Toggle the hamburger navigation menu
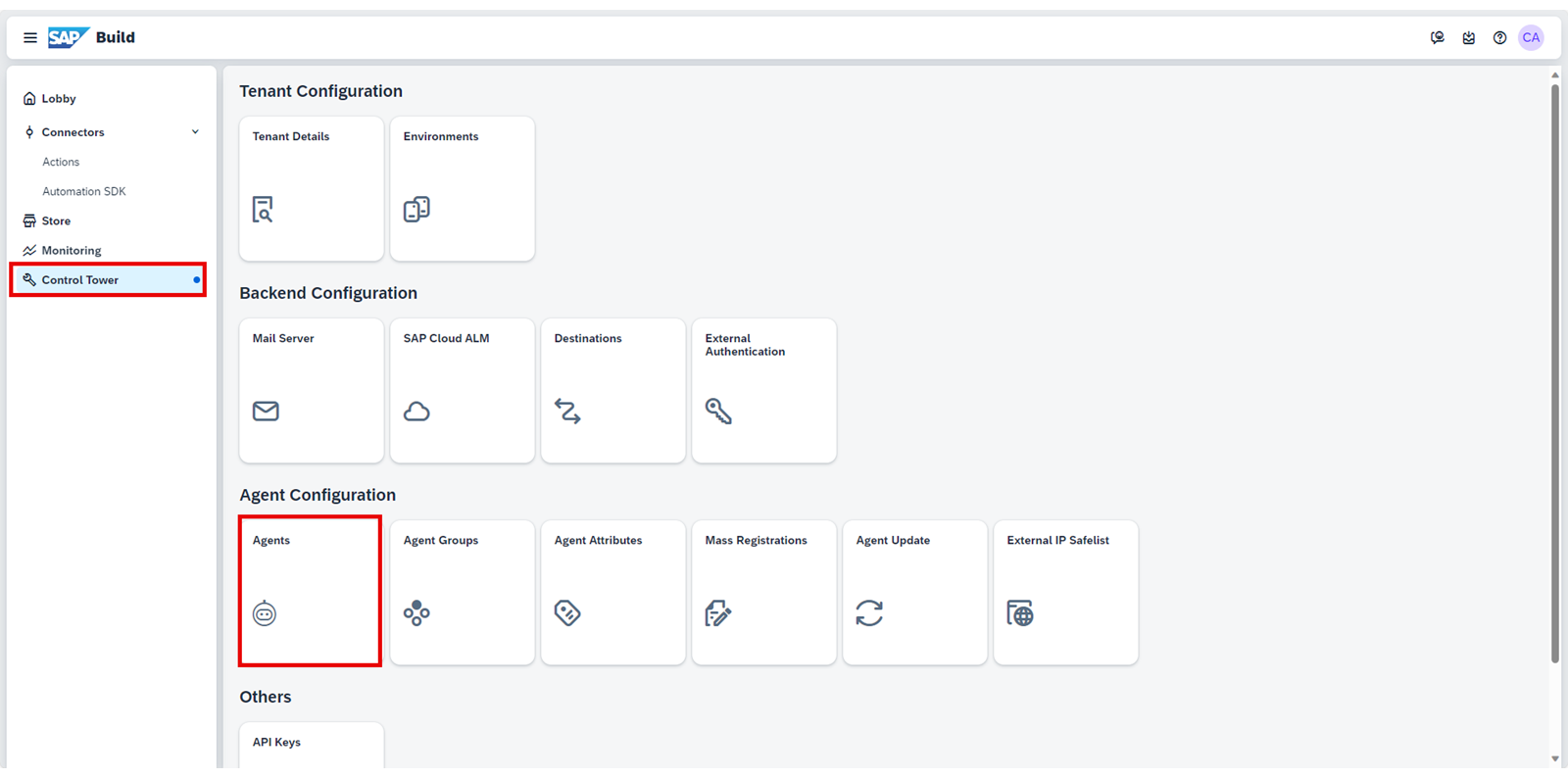The width and height of the screenshot is (1568, 778). click(30, 37)
